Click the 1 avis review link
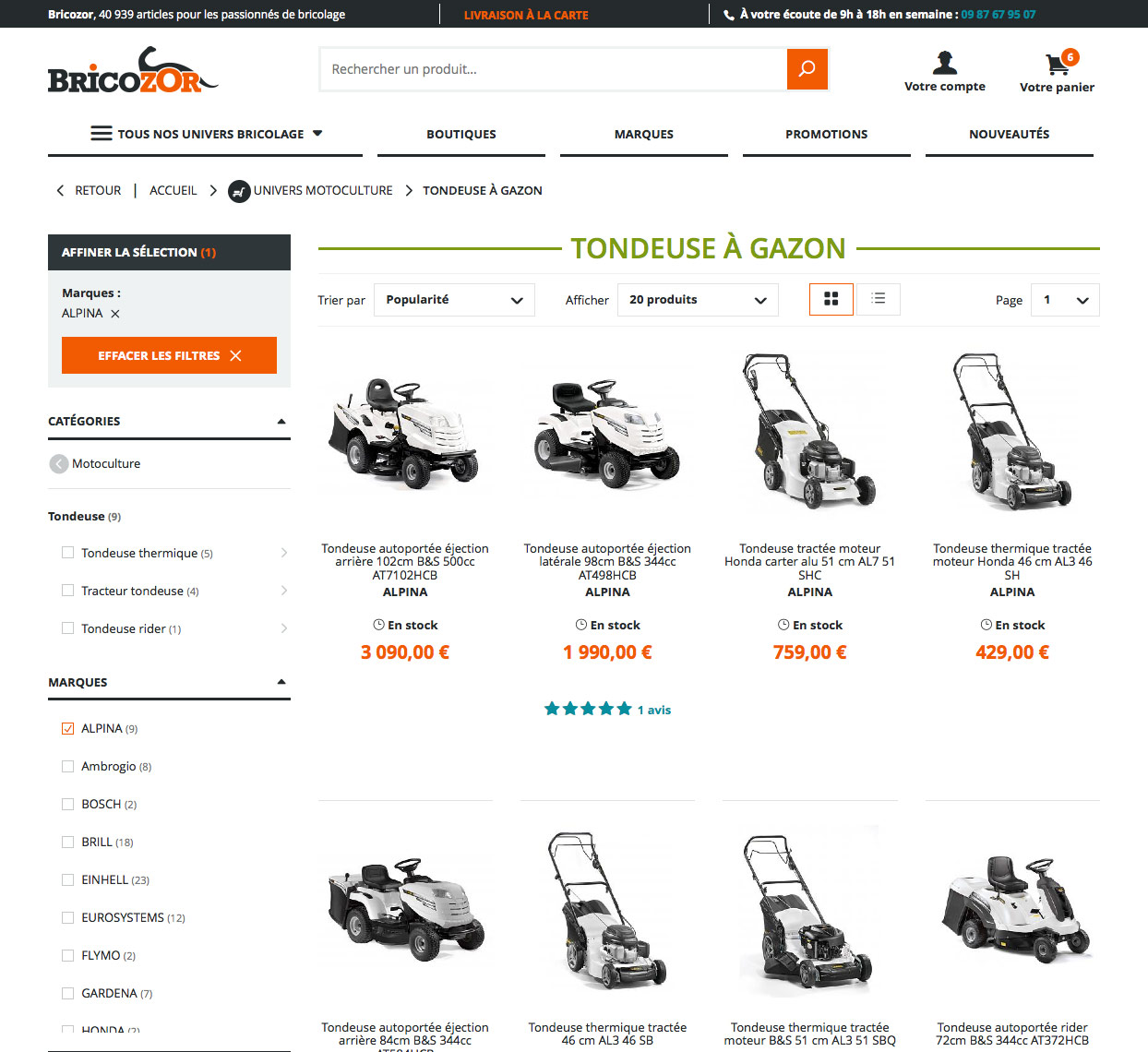The image size is (1148, 1052). 654,710
